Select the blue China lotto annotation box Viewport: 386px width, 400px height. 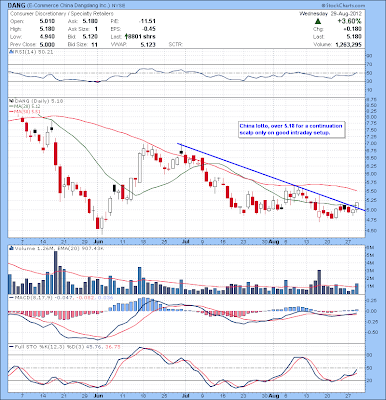tap(291, 129)
